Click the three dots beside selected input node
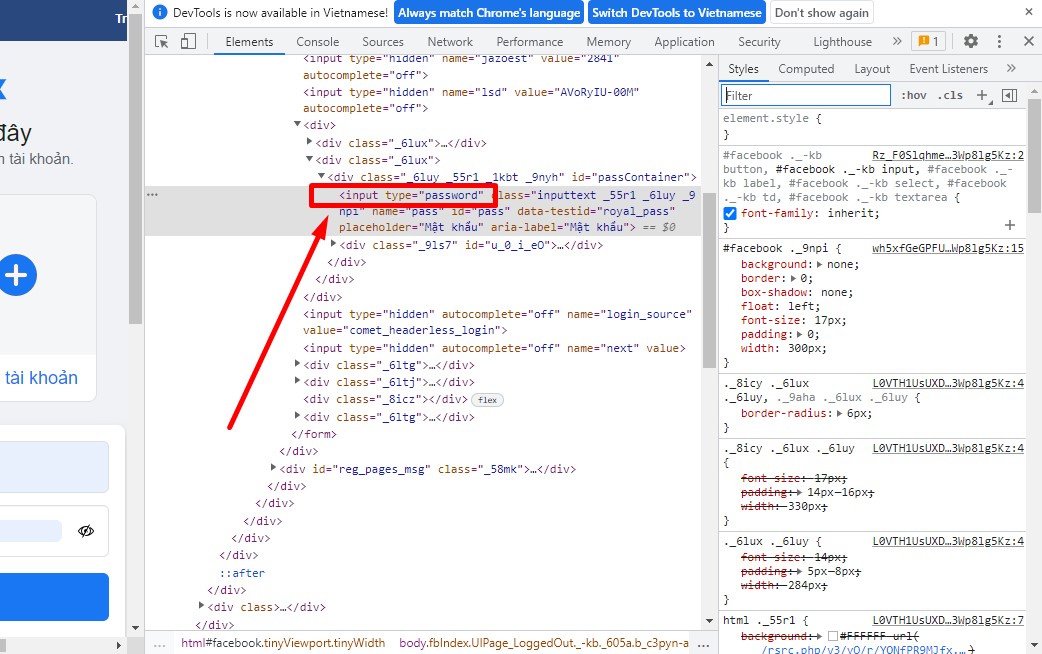 [152, 195]
